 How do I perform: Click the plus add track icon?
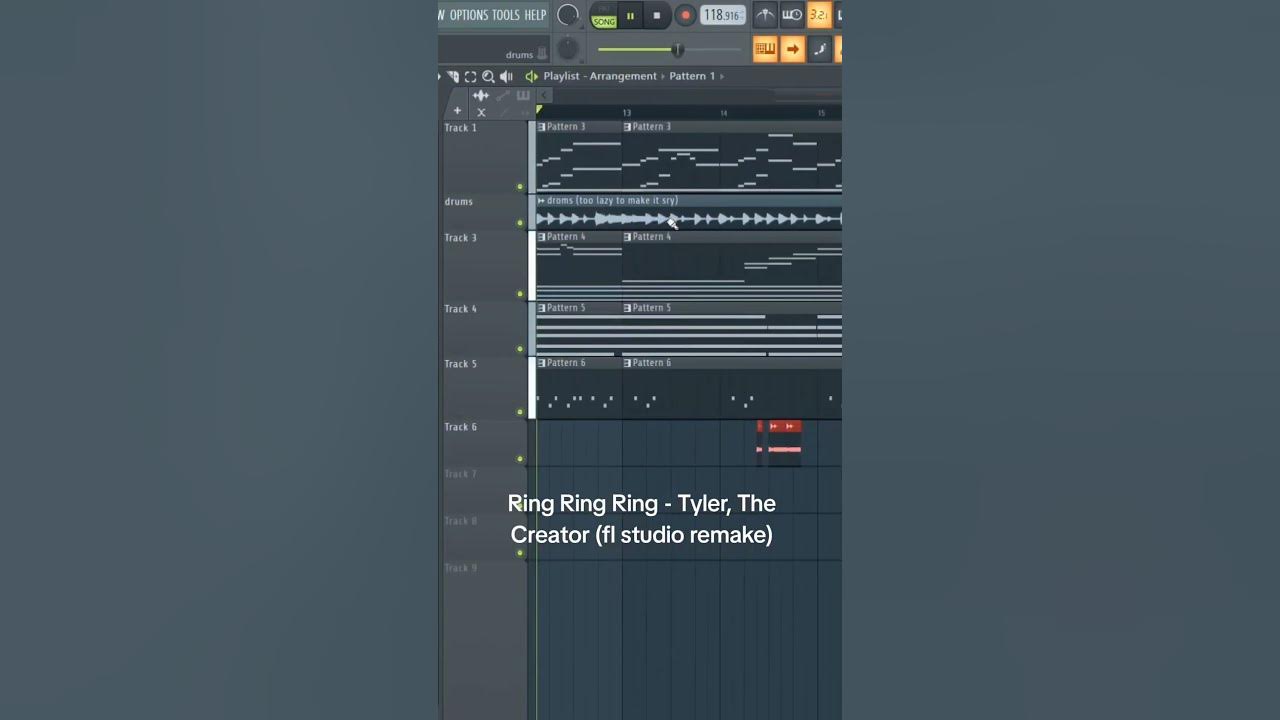[x=457, y=111]
